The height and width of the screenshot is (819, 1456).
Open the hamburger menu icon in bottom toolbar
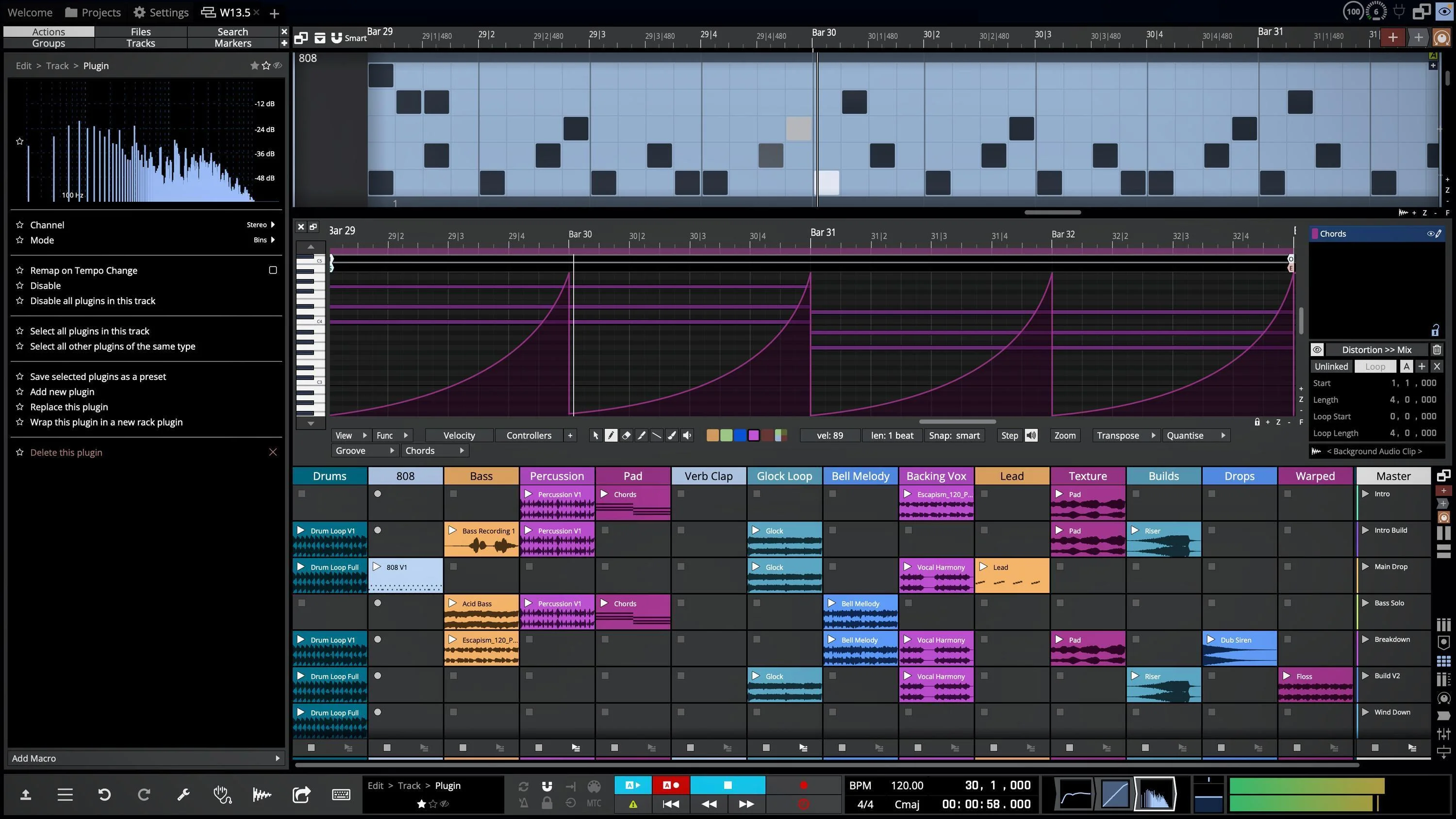tap(65, 795)
